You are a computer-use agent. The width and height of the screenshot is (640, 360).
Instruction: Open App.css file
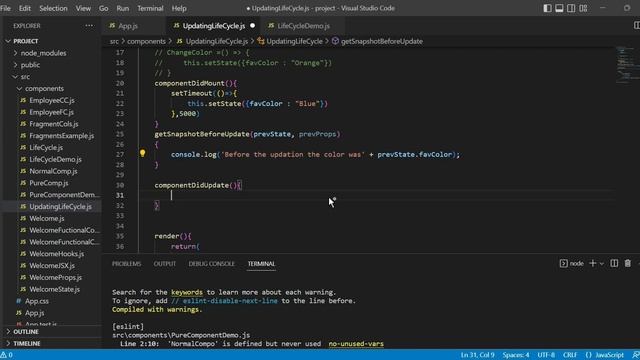37,301
